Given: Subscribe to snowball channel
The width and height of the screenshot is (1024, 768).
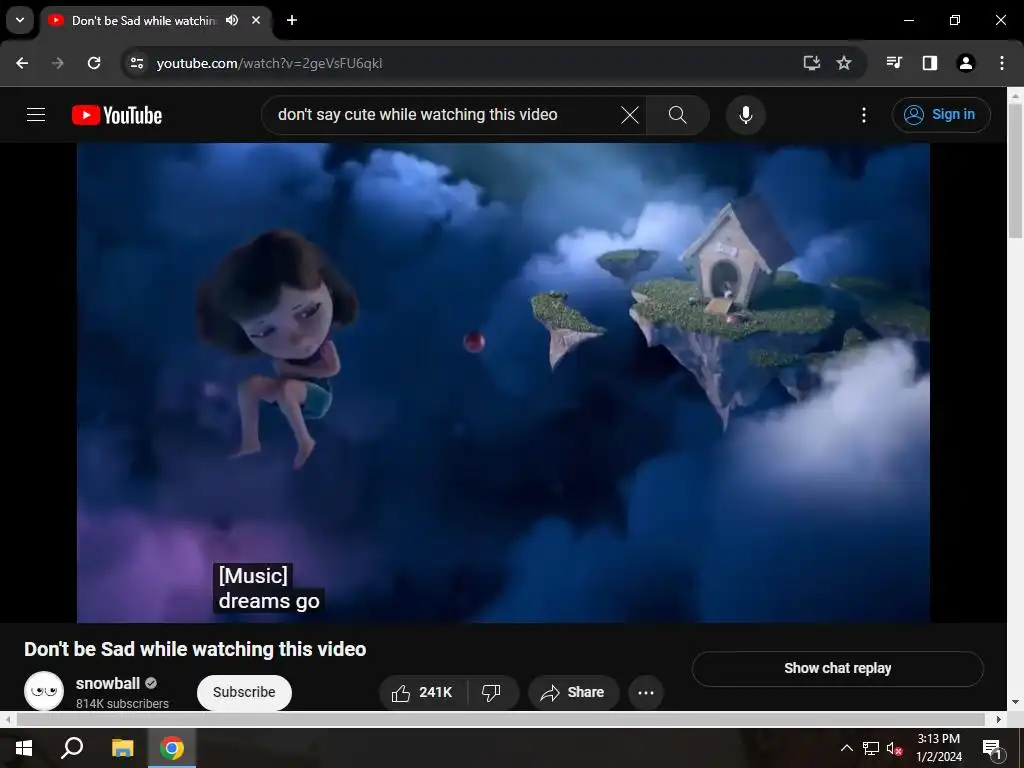Looking at the screenshot, I should 244,692.
